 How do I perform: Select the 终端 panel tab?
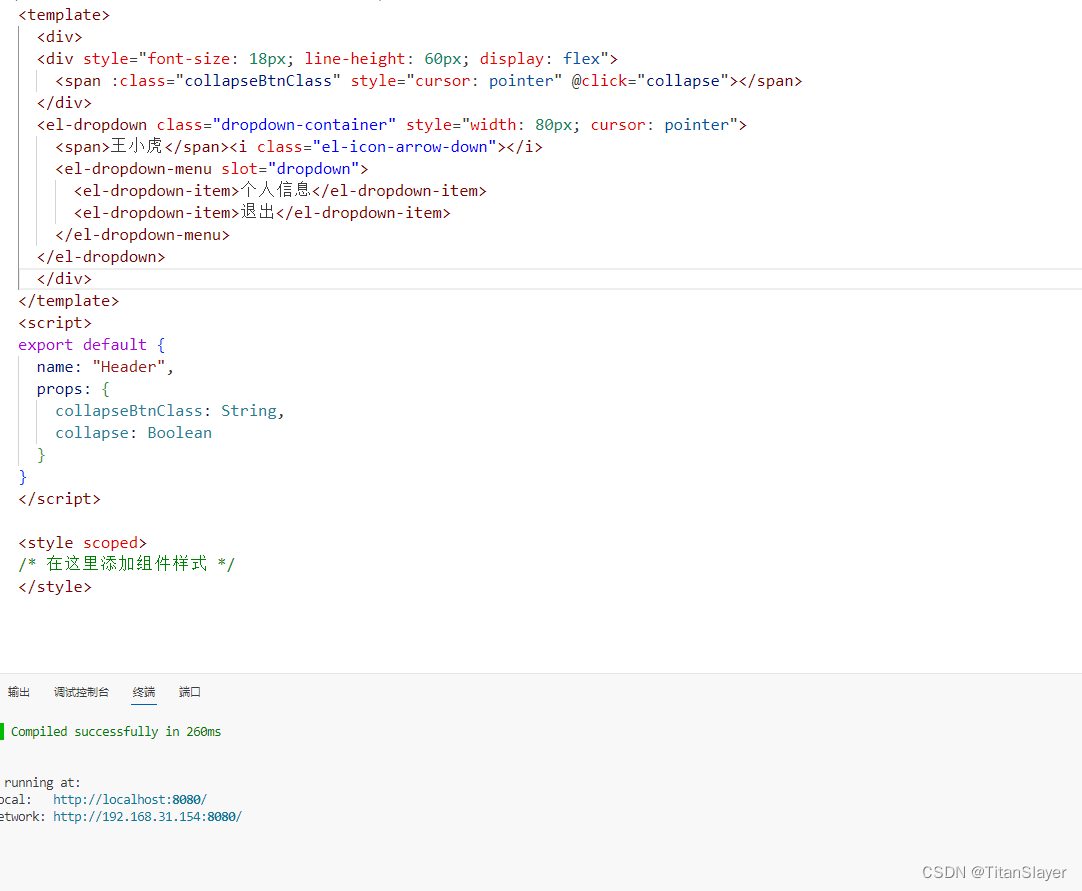coord(144,692)
